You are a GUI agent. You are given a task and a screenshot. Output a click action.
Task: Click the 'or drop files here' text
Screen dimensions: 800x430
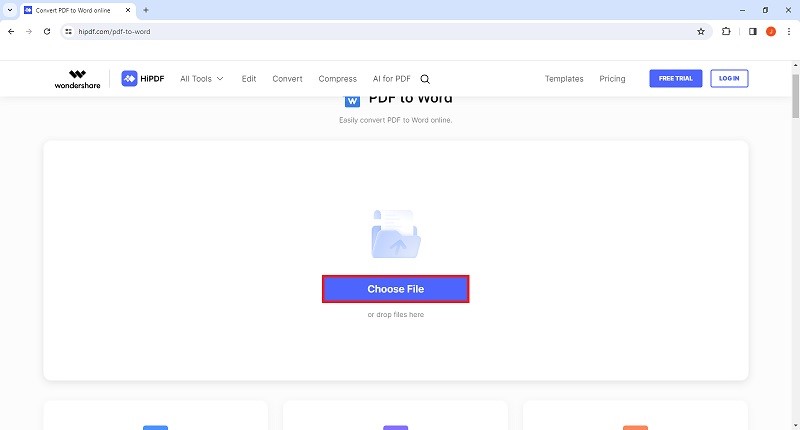pos(395,315)
